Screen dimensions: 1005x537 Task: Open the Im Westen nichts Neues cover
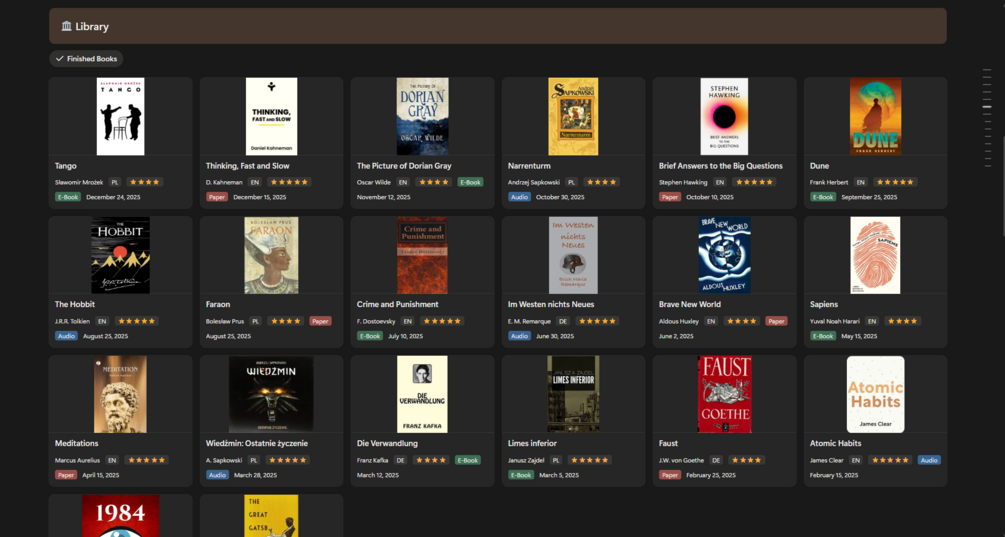coord(574,255)
